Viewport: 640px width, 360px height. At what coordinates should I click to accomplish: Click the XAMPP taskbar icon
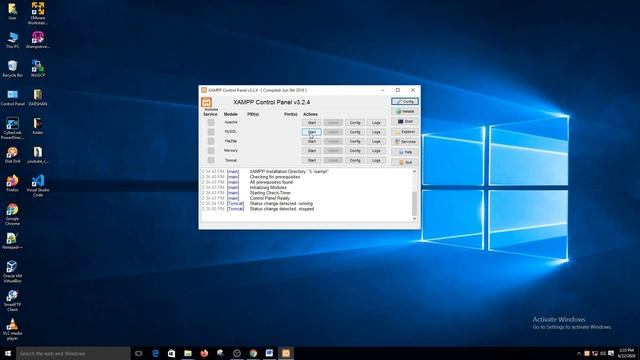point(286,353)
